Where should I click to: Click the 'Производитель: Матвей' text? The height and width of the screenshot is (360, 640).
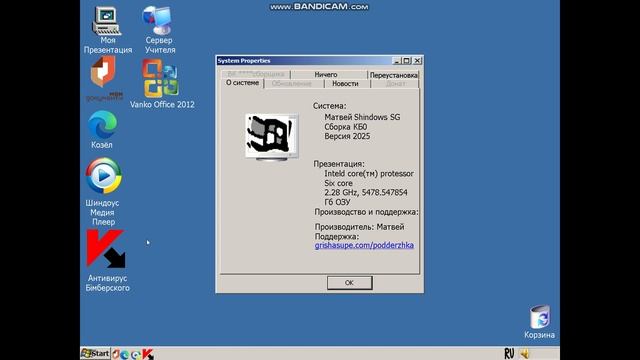click(x=359, y=227)
